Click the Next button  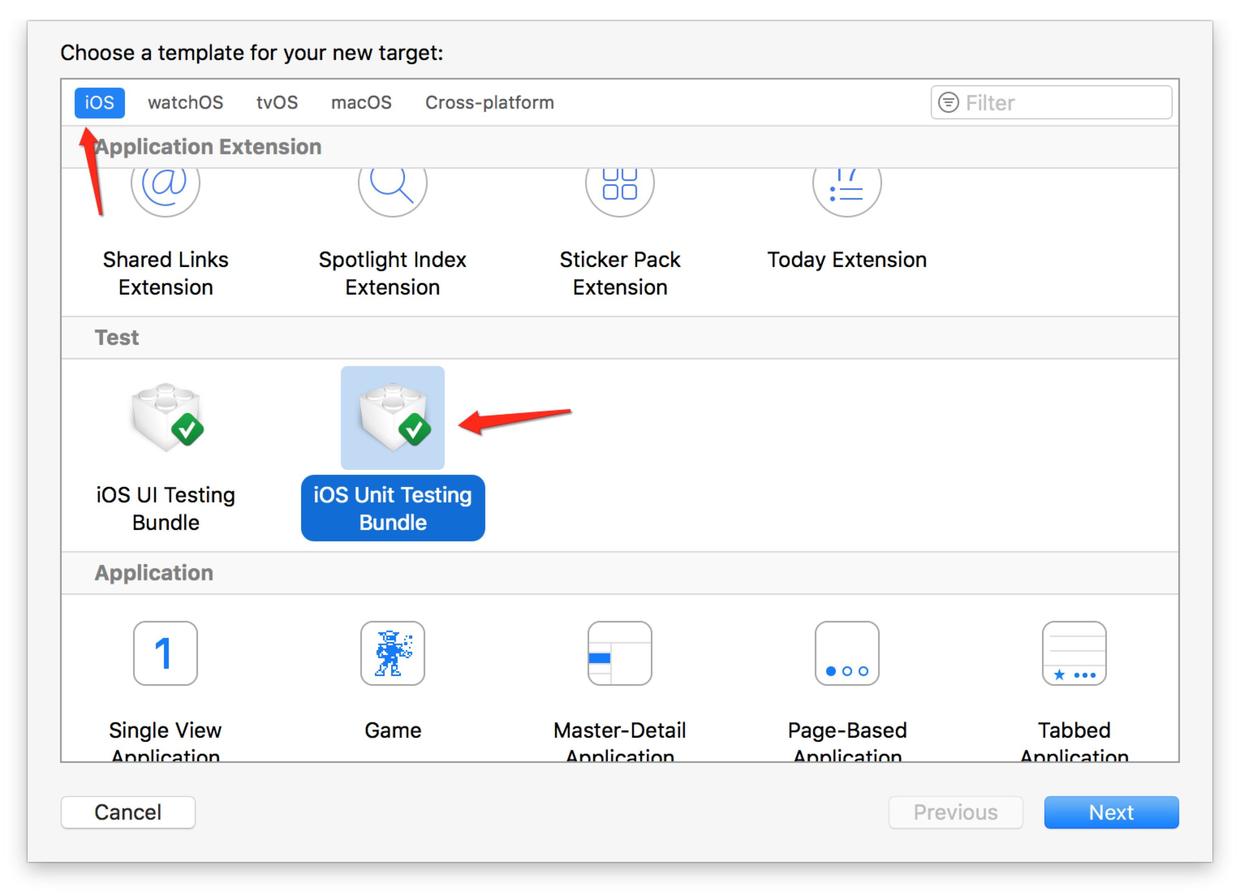[x=1111, y=812]
